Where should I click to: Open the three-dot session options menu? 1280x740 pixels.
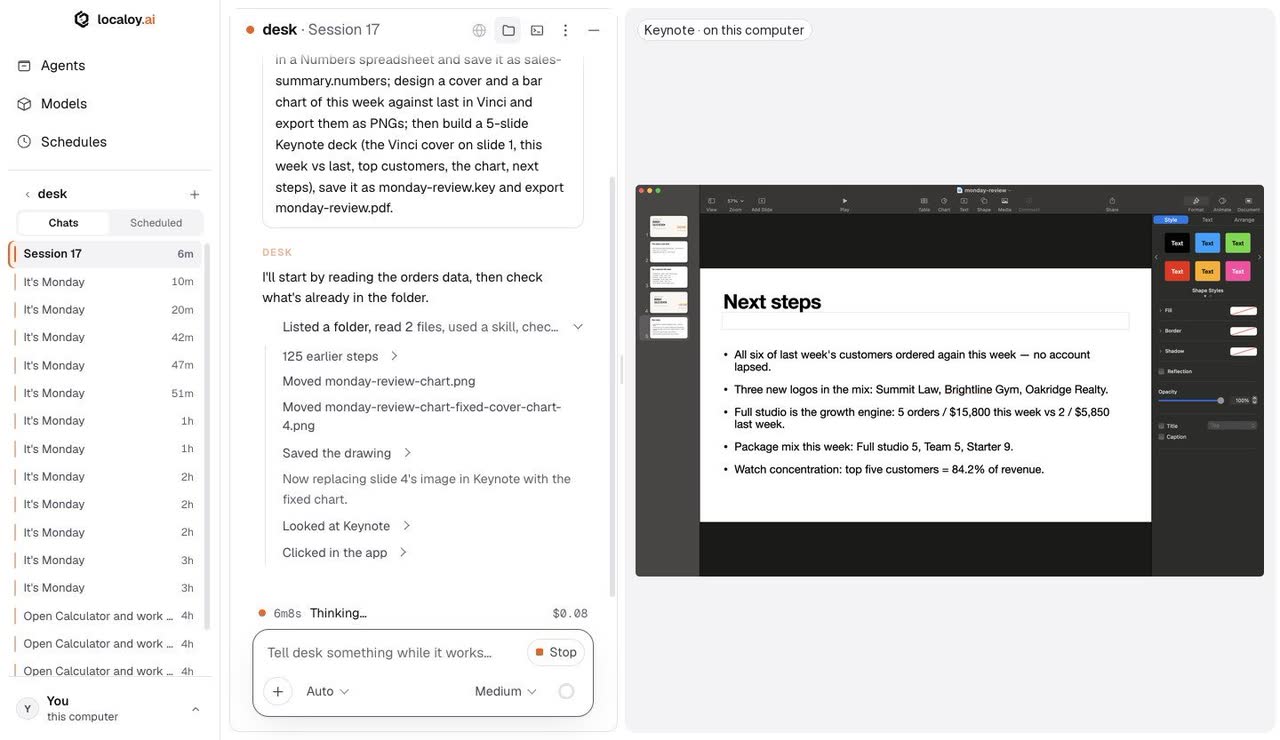click(565, 30)
